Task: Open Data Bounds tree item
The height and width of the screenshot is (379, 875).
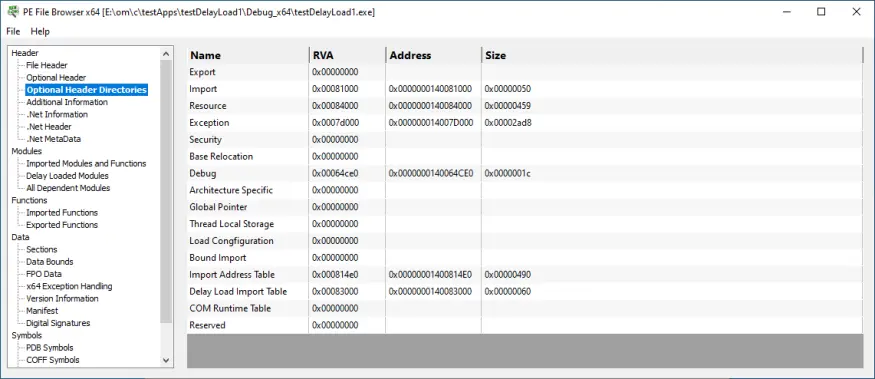Action: pos(50,262)
